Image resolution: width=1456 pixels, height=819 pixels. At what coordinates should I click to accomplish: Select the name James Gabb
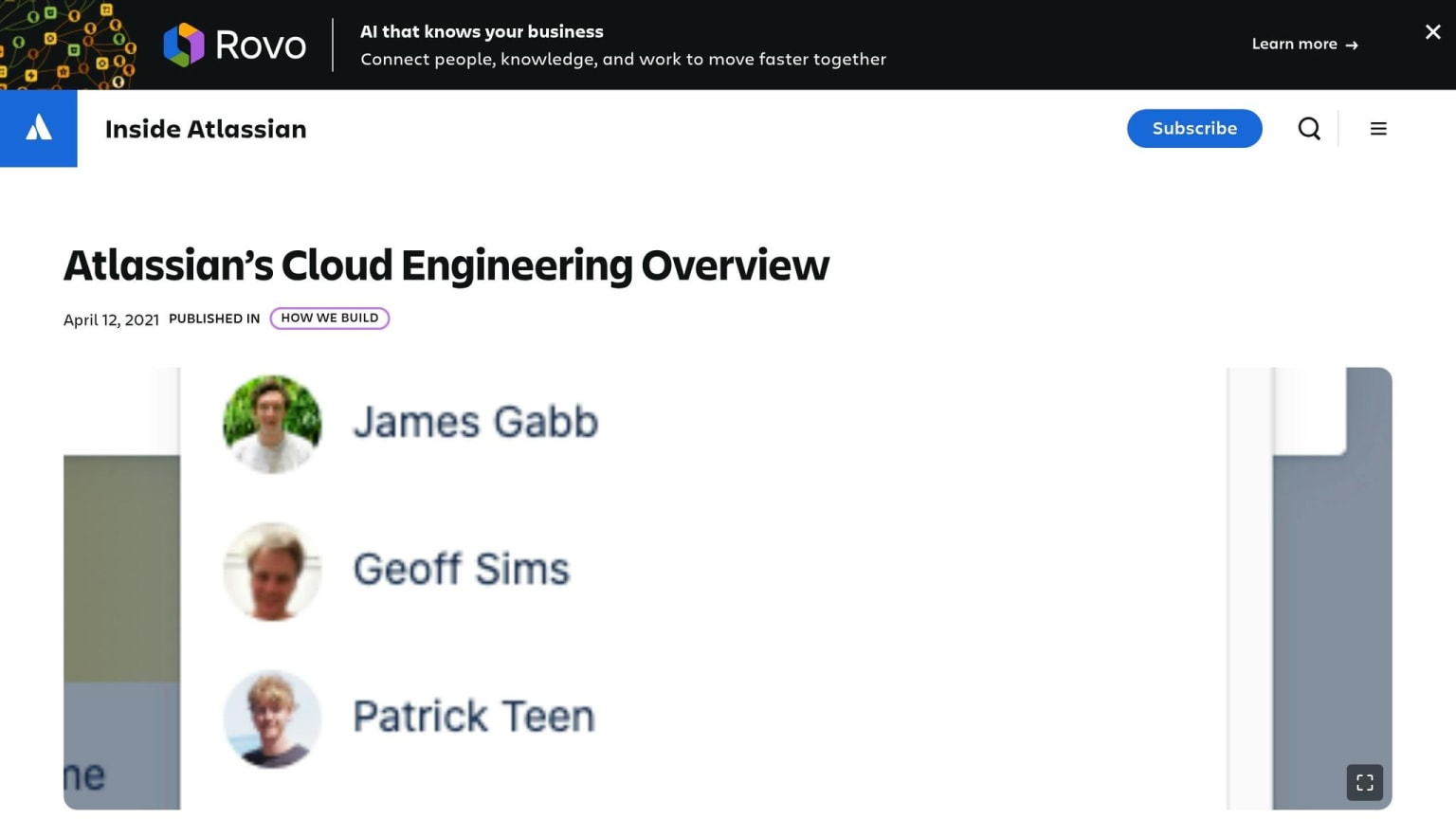point(476,422)
